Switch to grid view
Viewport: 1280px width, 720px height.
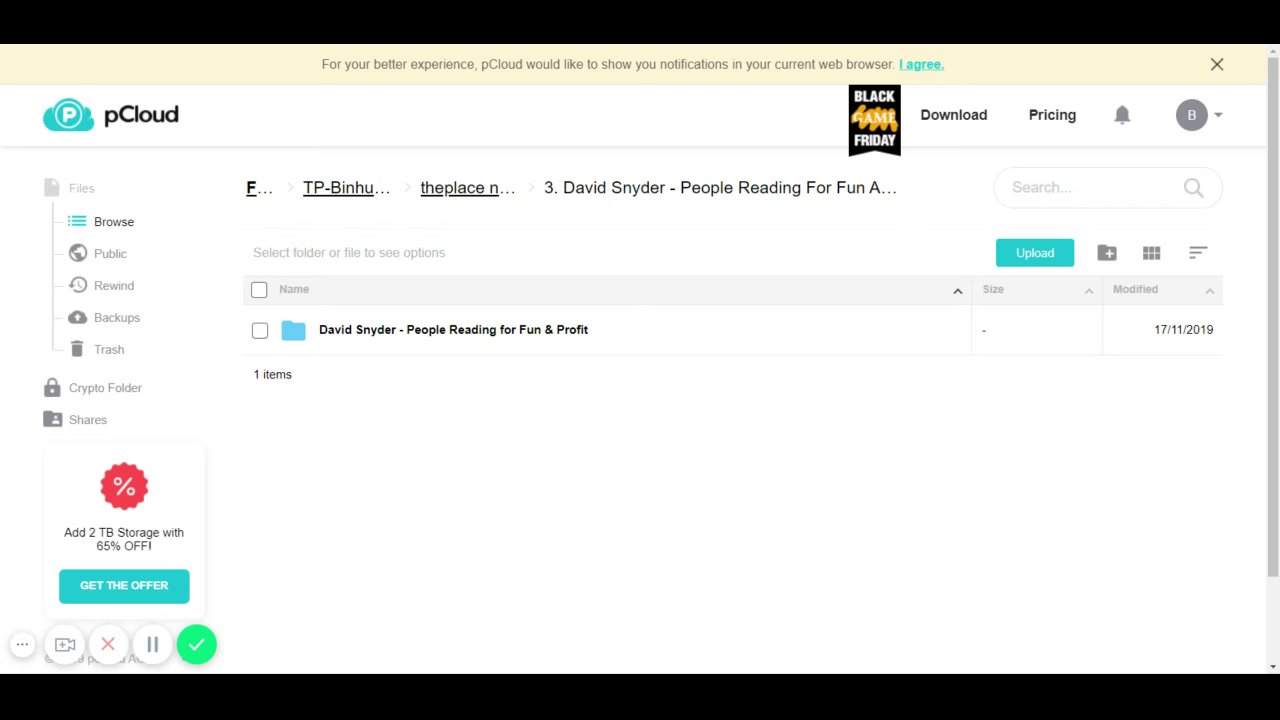(x=1151, y=253)
